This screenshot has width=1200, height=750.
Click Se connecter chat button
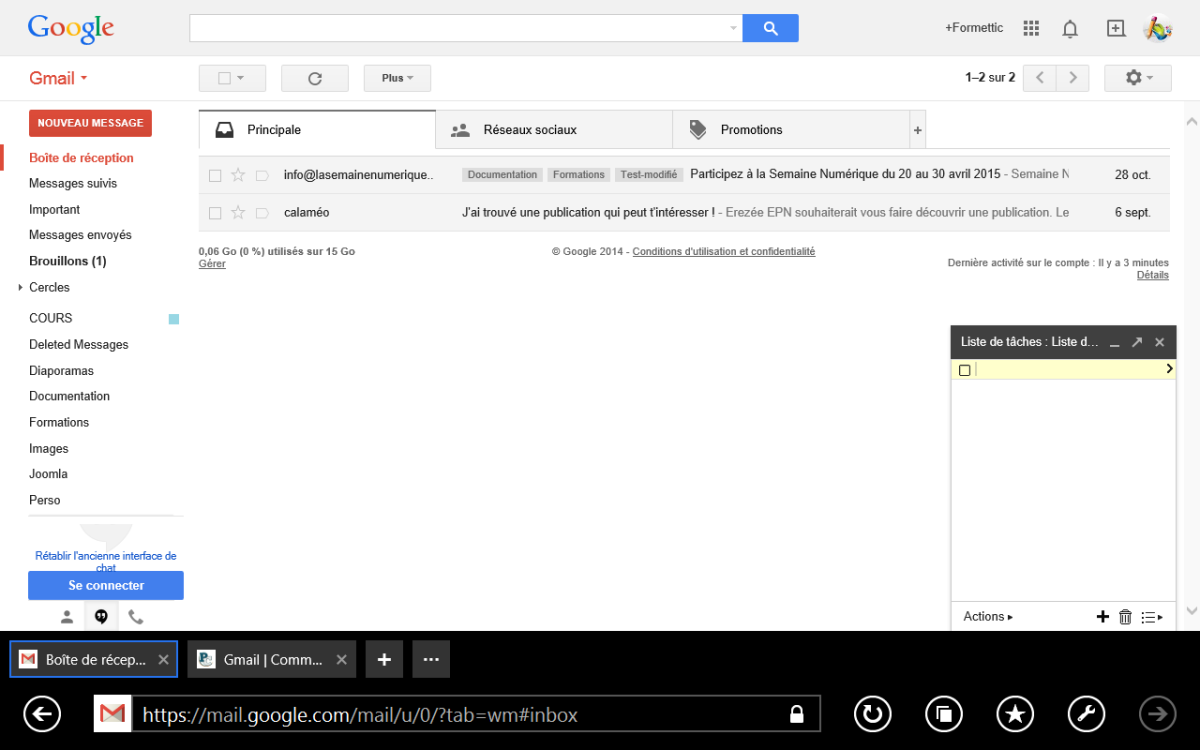[106, 585]
